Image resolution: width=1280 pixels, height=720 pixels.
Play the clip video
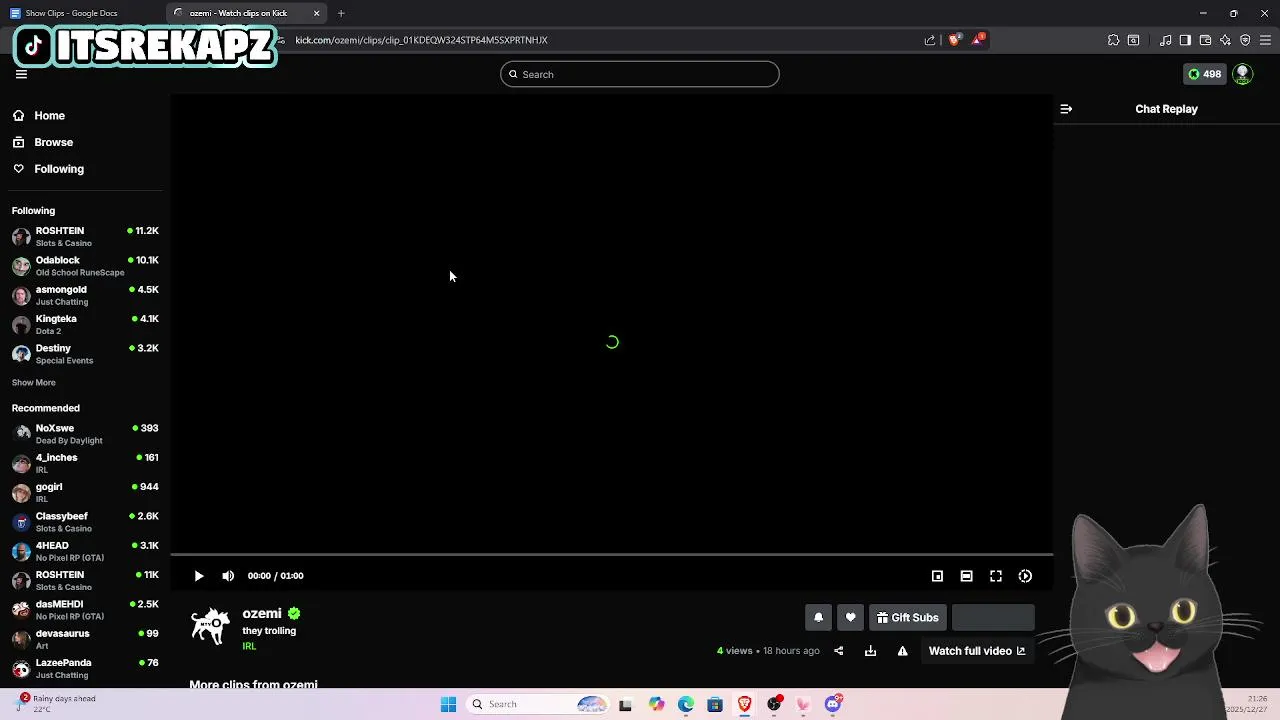[x=199, y=576]
